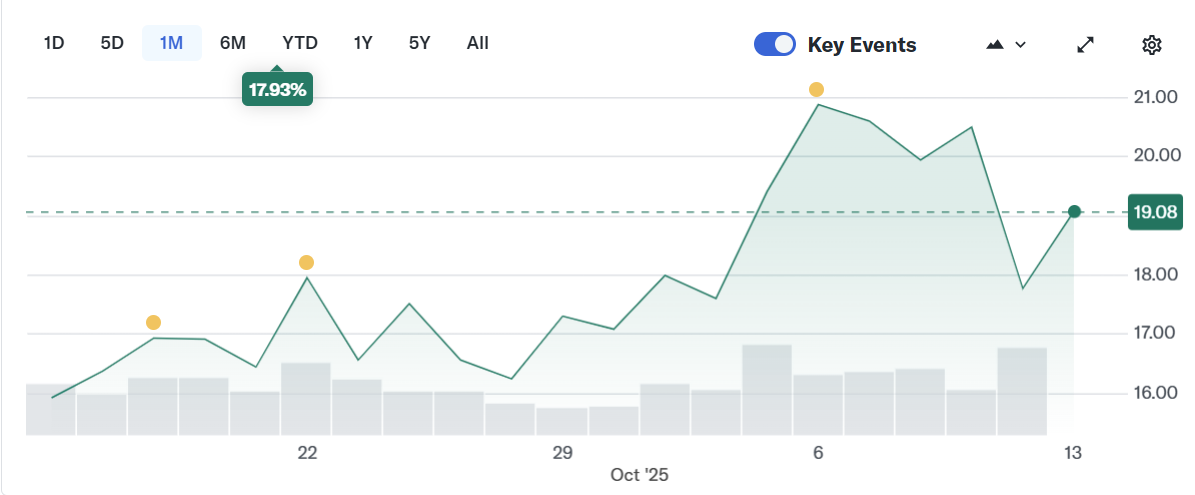The height and width of the screenshot is (495, 1195).
Task: Open chart type dropdown chevron
Action: (1021, 45)
